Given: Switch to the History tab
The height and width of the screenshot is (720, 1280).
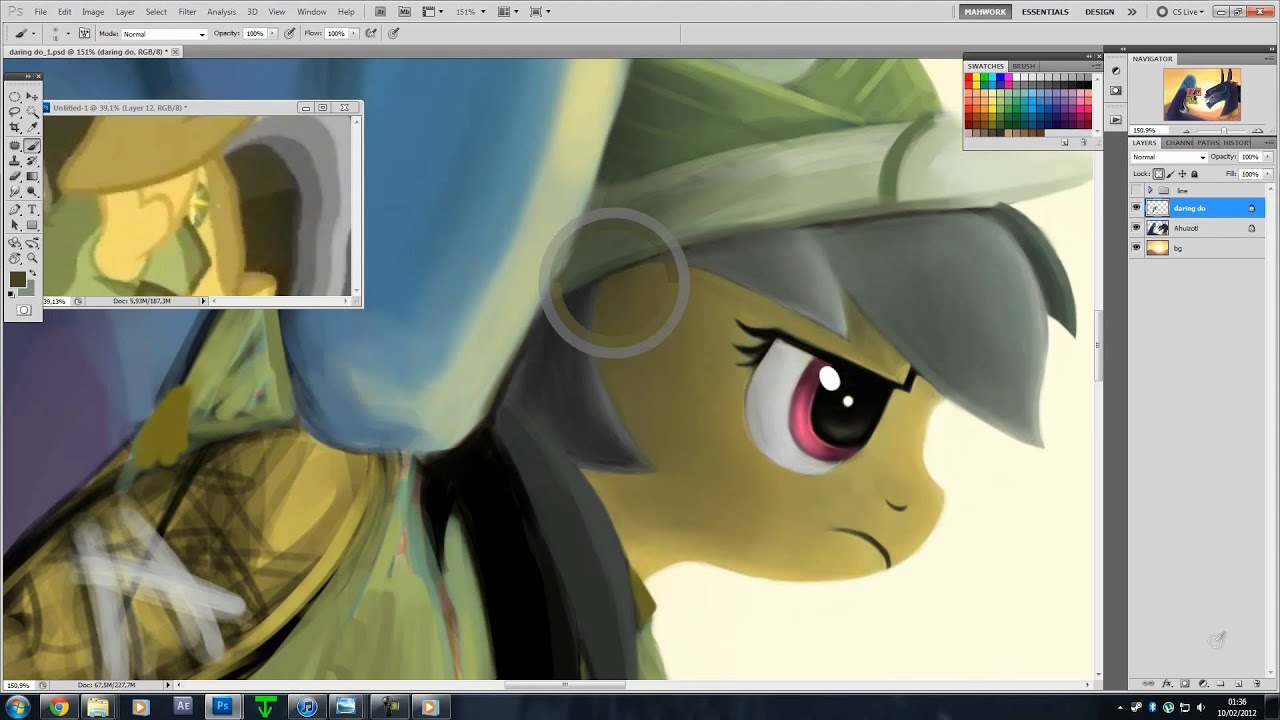Looking at the screenshot, I should (x=1237, y=143).
